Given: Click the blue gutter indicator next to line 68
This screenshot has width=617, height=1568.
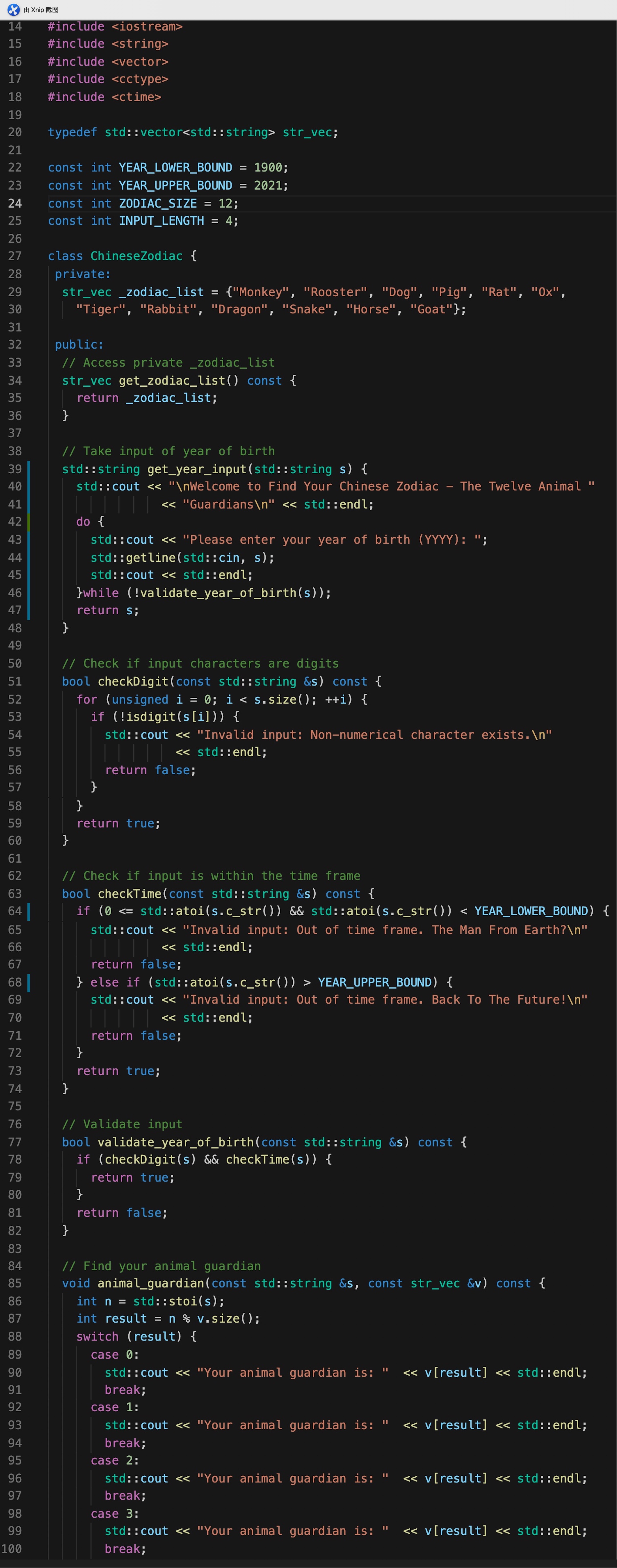Looking at the screenshot, I should click(x=29, y=982).
